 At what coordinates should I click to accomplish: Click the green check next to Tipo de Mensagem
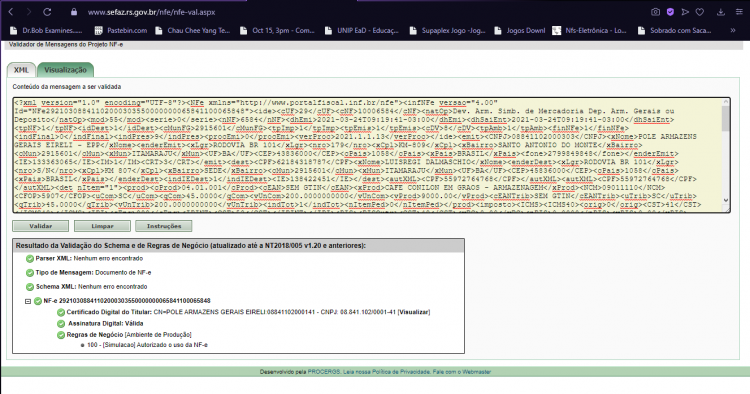pyautogui.click(x=30, y=273)
